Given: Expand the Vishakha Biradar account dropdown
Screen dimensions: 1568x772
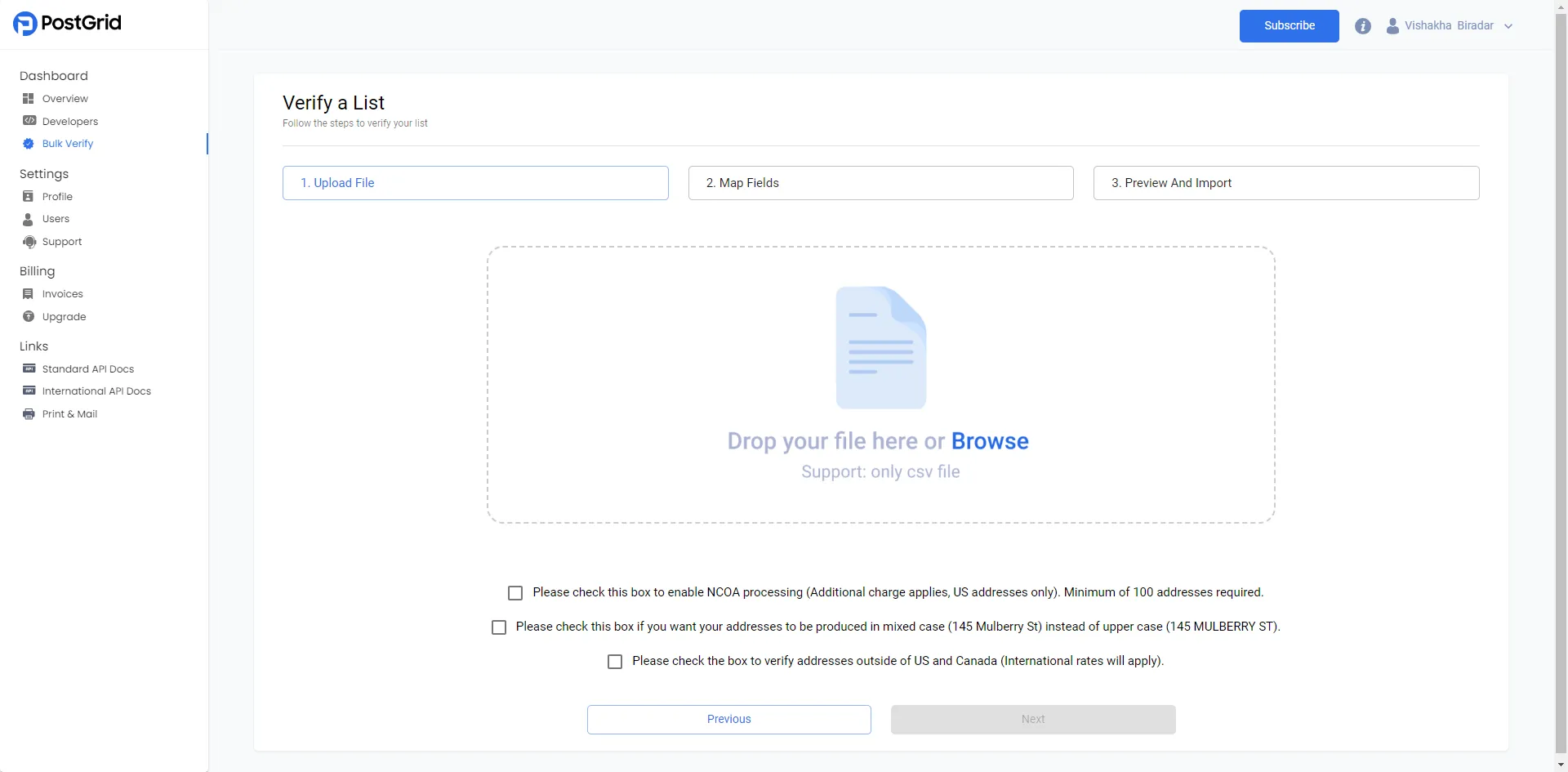Looking at the screenshot, I should 1508,25.
